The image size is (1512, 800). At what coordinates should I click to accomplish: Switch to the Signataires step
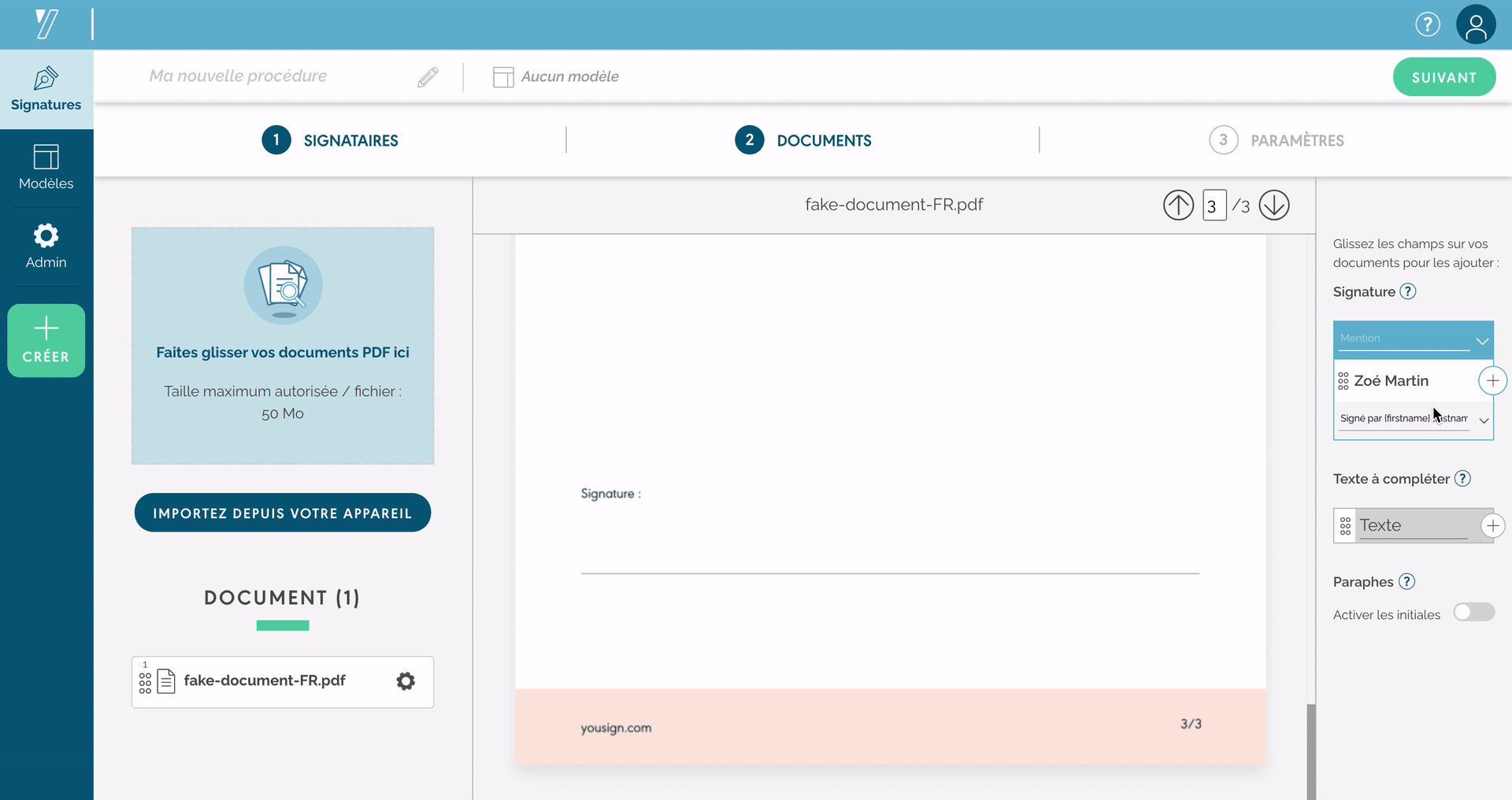click(331, 140)
